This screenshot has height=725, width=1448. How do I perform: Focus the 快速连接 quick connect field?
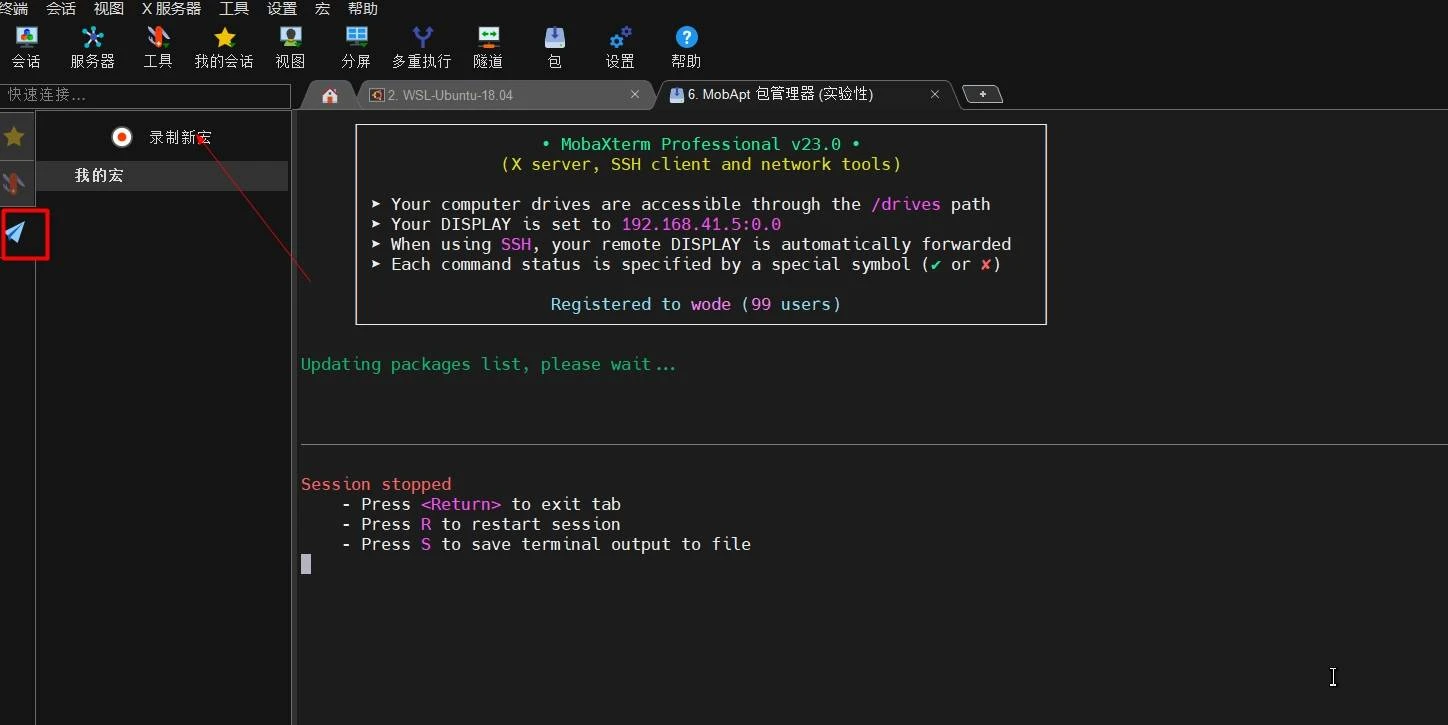pyautogui.click(x=146, y=95)
